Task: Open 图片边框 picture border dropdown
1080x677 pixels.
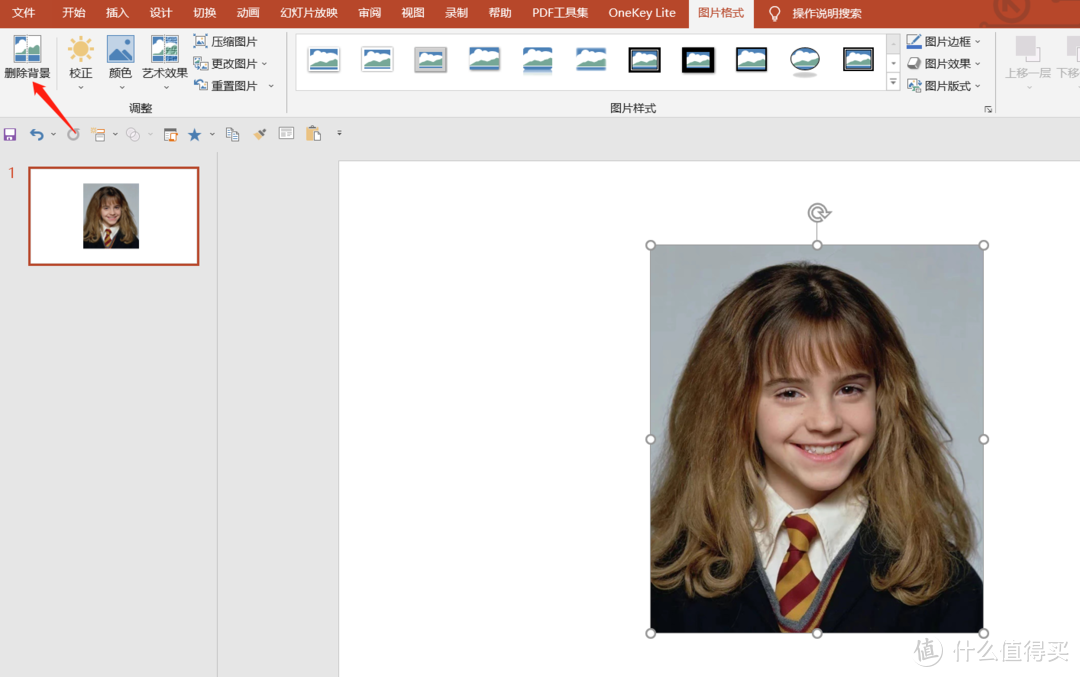Action: [x=943, y=41]
